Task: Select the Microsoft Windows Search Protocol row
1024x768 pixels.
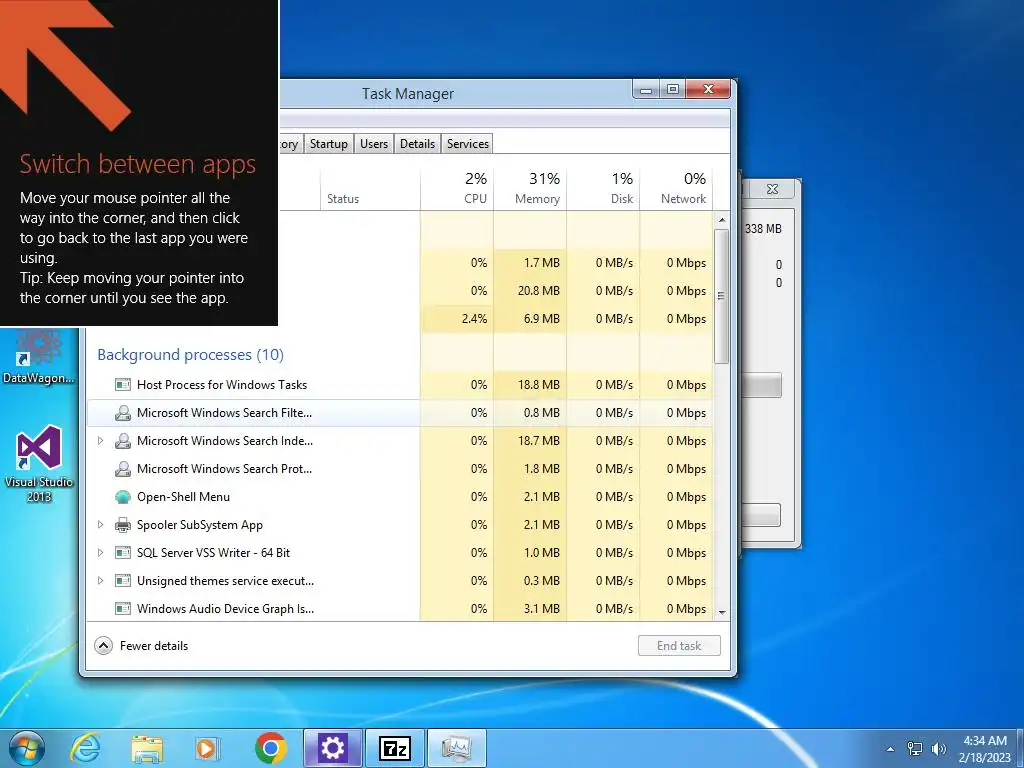Action: point(400,469)
